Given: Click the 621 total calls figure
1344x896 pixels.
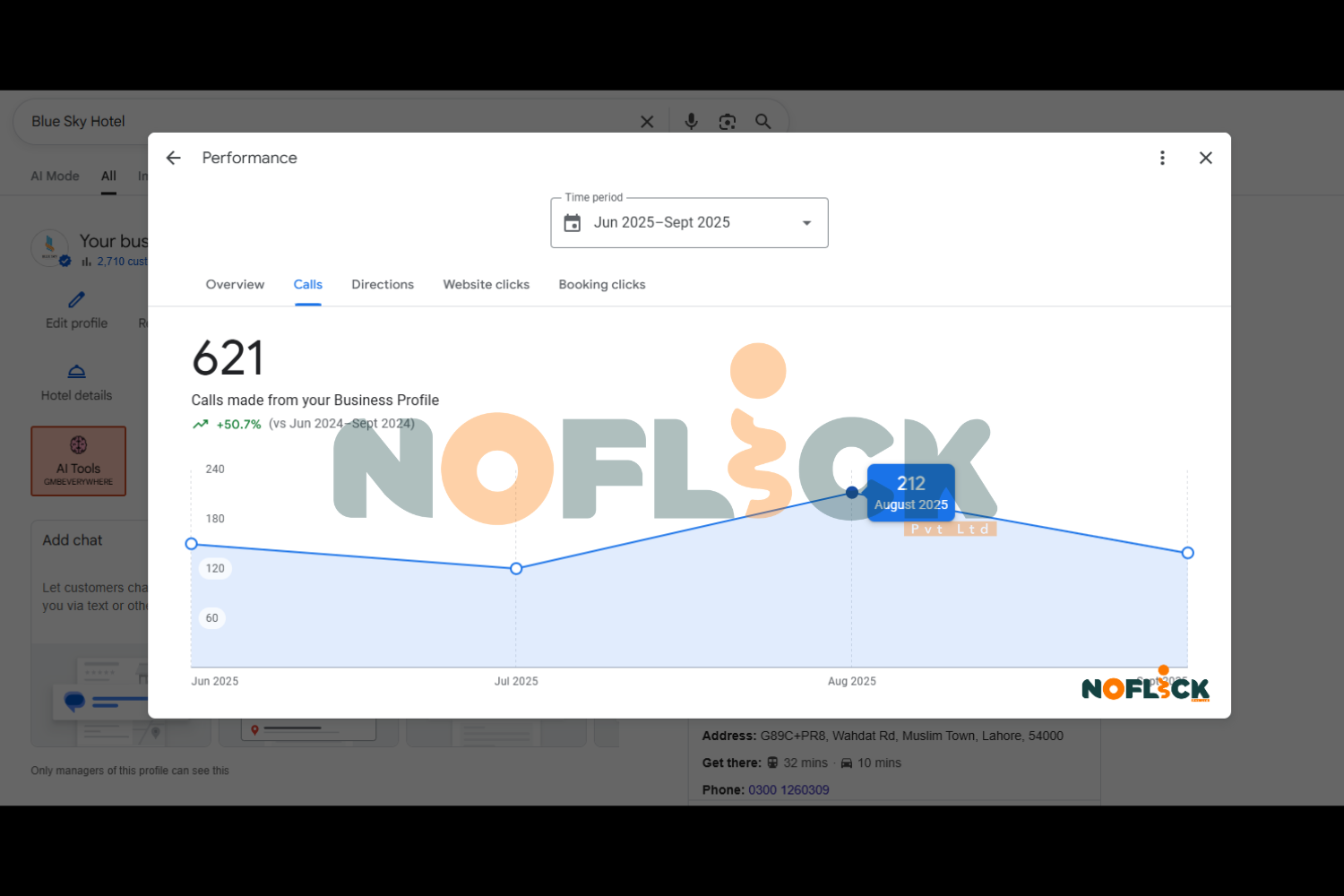Looking at the screenshot, I should click(x=228, y=358).
